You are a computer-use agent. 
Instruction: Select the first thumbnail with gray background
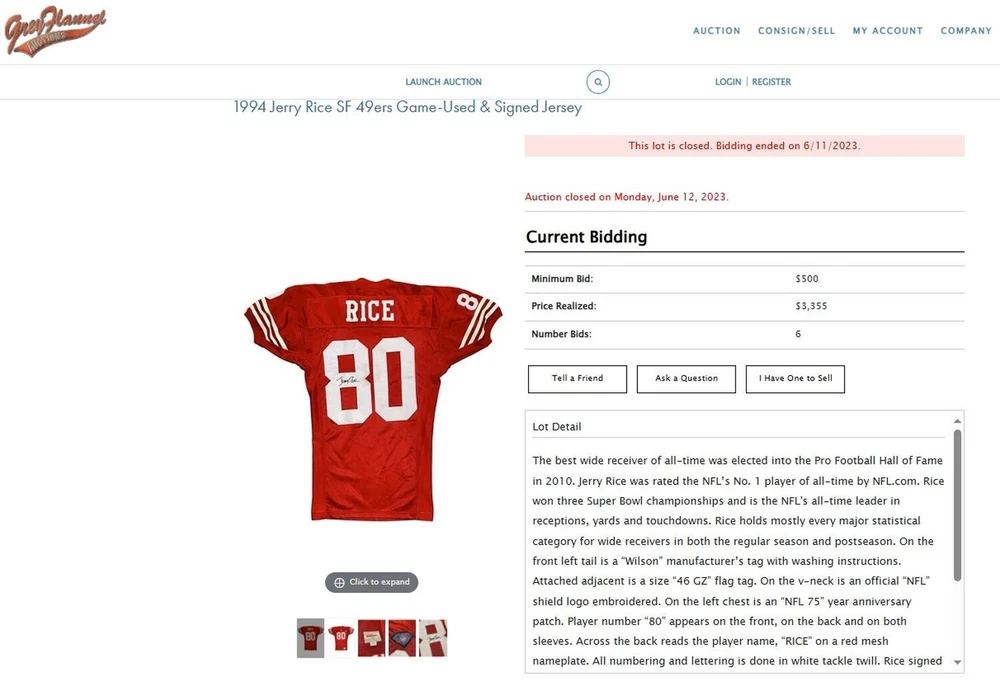310,638
